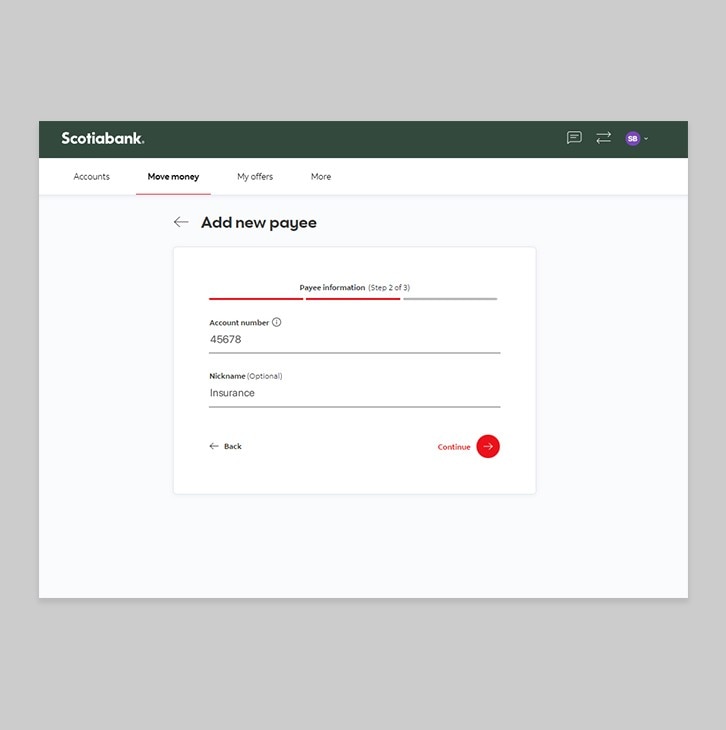Viewport: 726px width, 730px height.
Task: Click the red Continue arrow button
Action: 488,446
